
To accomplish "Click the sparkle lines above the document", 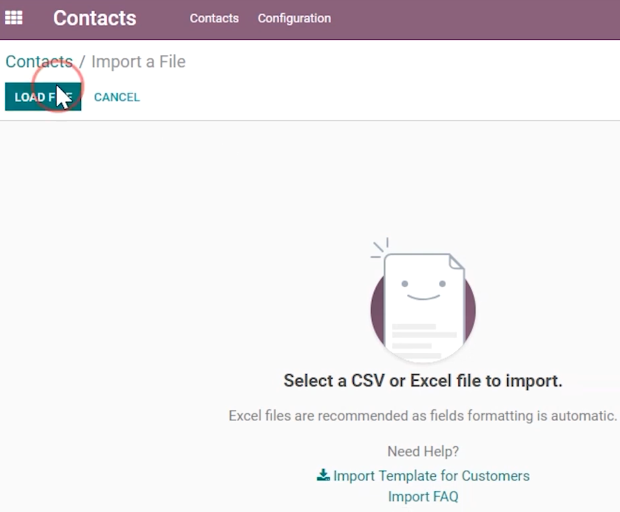I will 380,248.
